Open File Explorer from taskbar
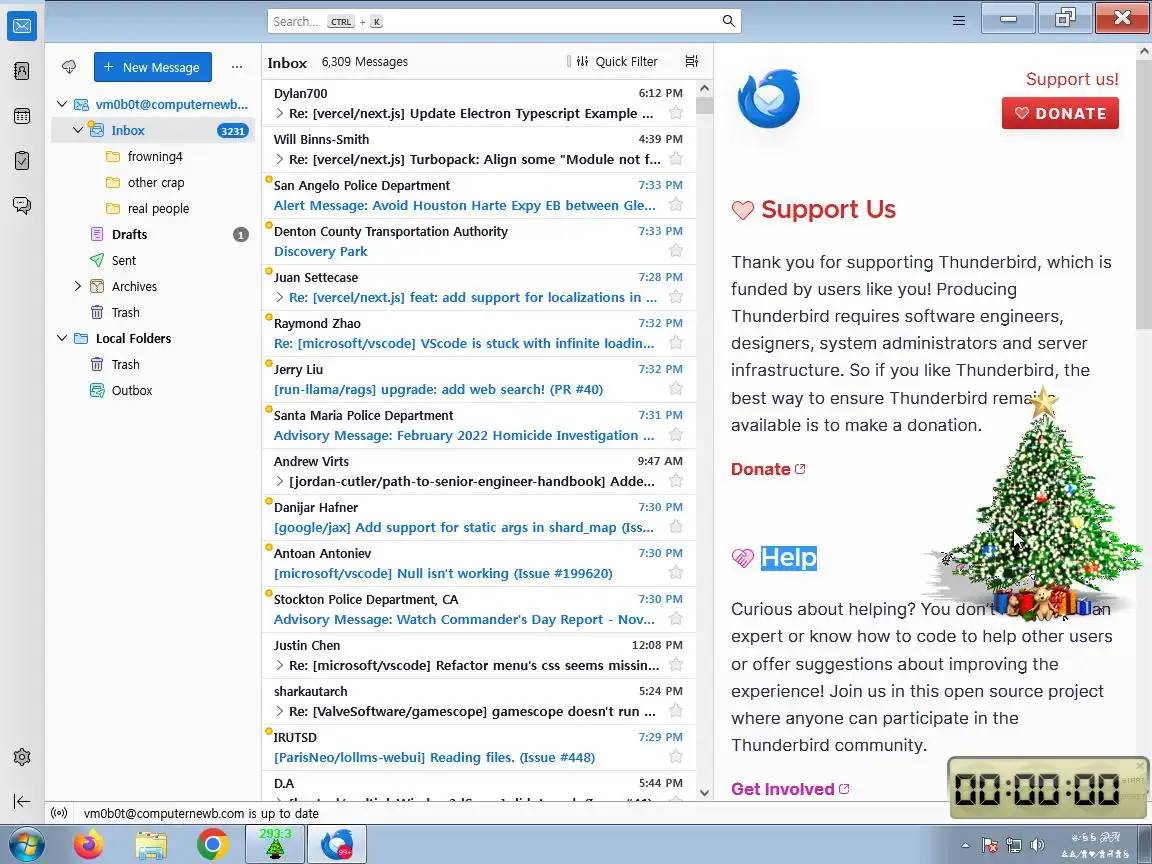The width and height of the screenshot is (1152, 864). [x=151, y=843]
